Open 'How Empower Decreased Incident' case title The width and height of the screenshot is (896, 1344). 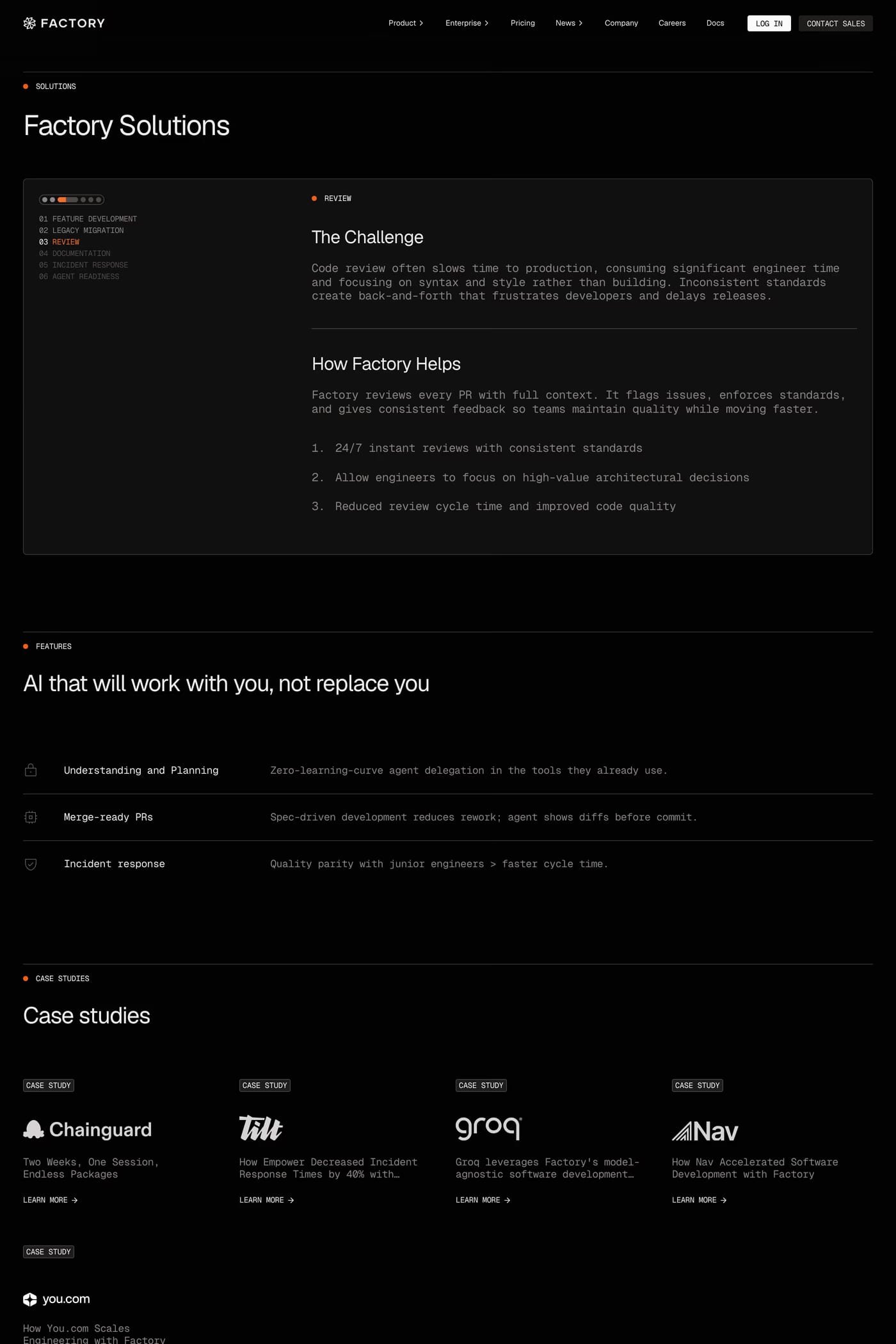[x=328, y=1168]
